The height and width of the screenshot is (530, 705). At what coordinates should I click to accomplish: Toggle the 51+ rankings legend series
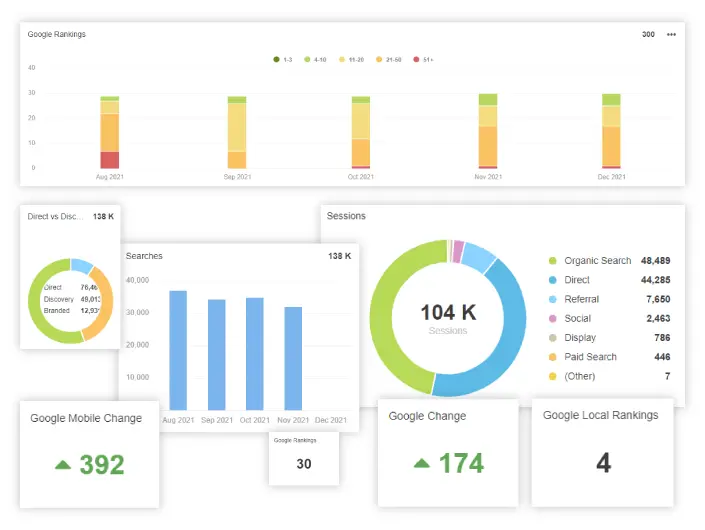422,60
